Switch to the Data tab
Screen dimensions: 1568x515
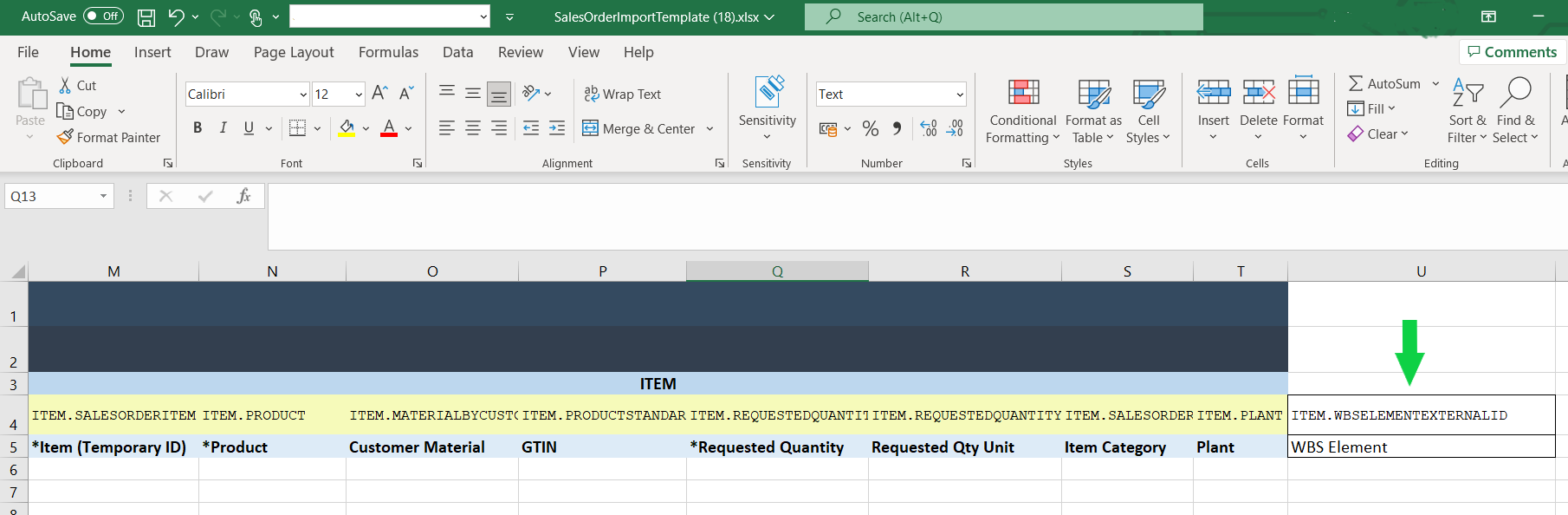point(457,52)
